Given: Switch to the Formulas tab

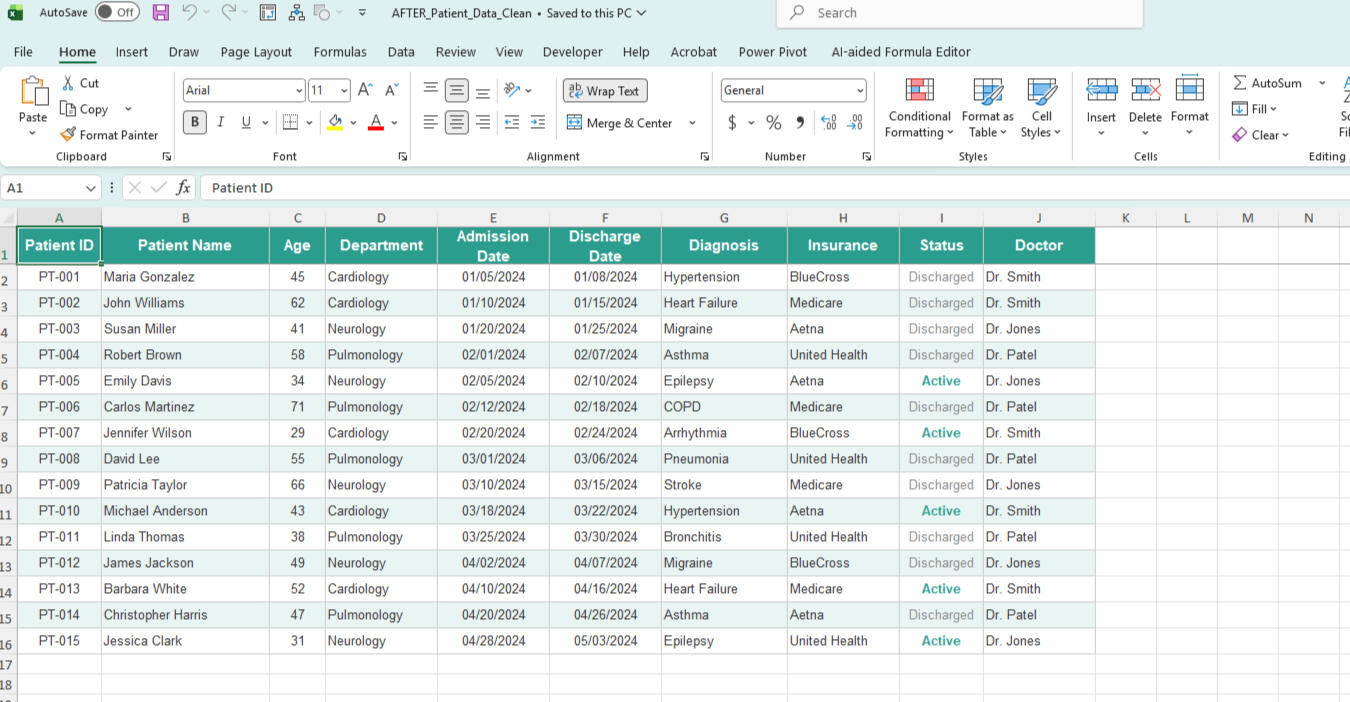Looking at the screenshot, I should point(340,52).
